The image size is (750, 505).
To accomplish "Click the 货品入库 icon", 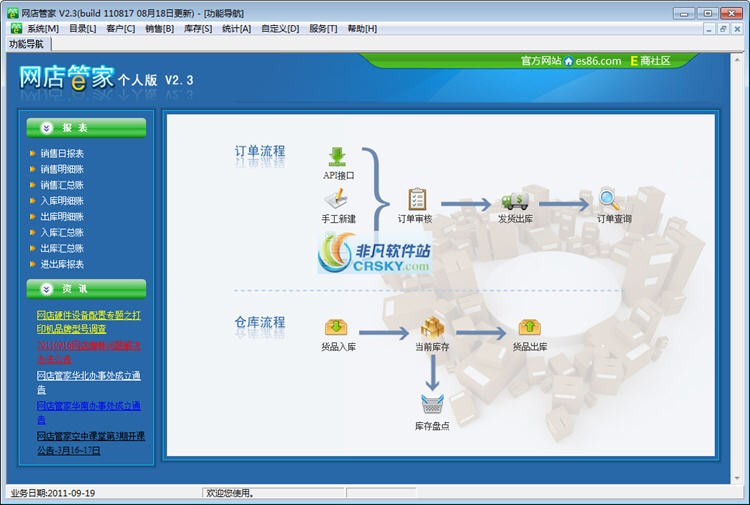I will (336, 327).
